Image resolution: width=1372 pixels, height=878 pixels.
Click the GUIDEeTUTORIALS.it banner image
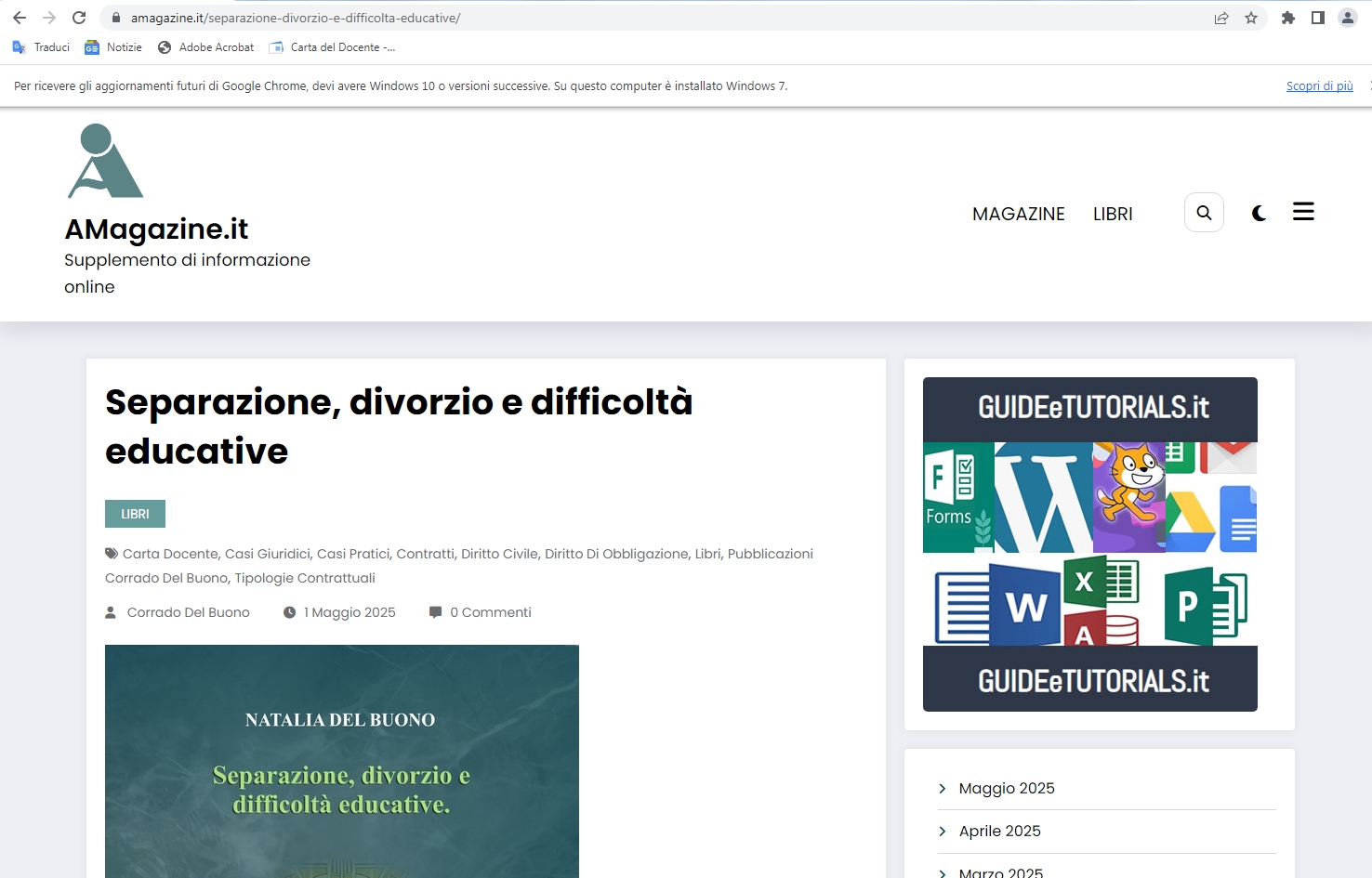click(1089, 544)
